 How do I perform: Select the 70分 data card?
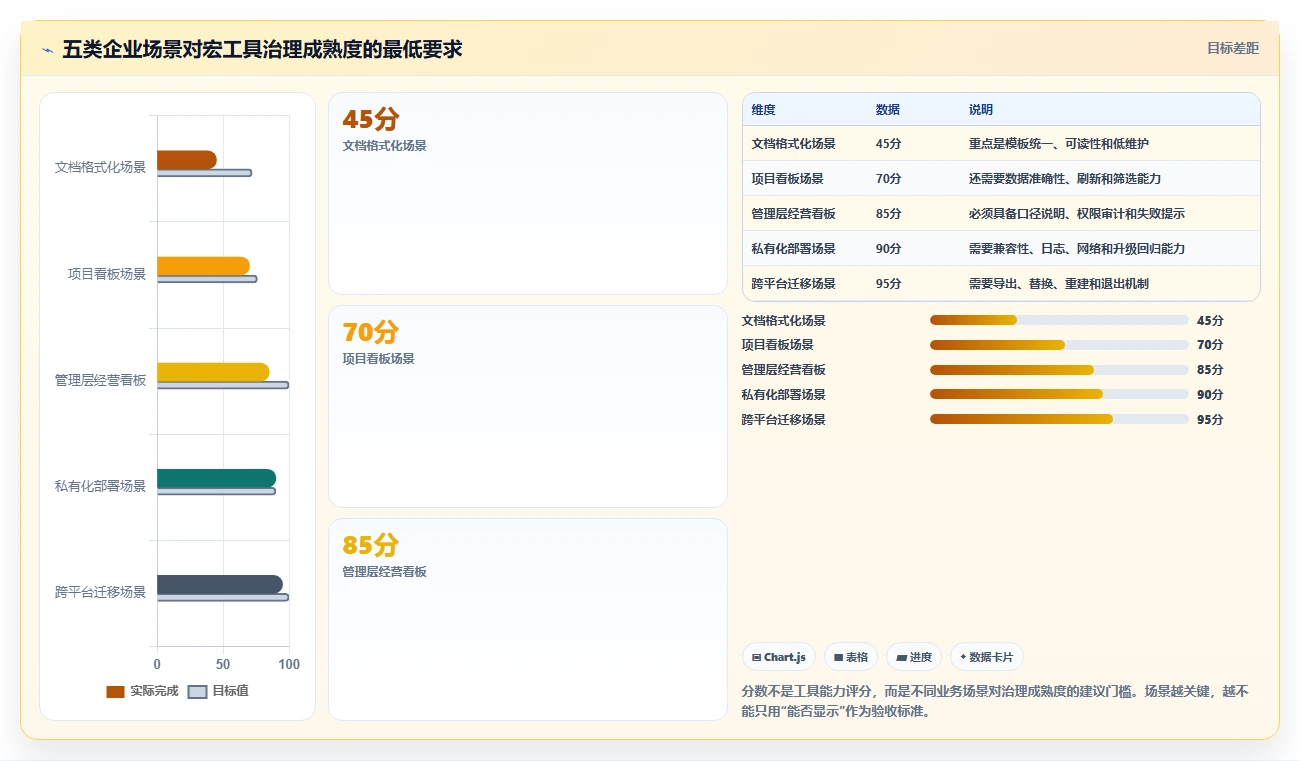pyautogui.click(x=527, y=406)
